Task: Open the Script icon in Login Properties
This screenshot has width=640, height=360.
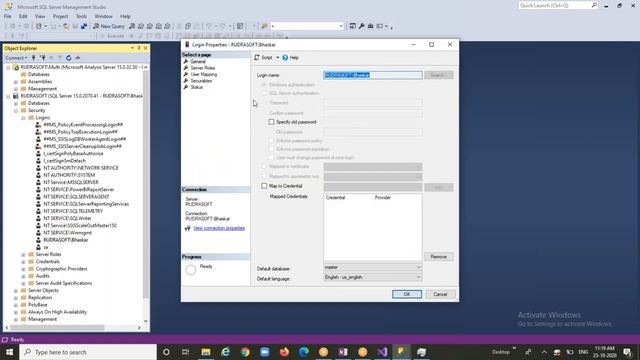Action: coord(257,58)
